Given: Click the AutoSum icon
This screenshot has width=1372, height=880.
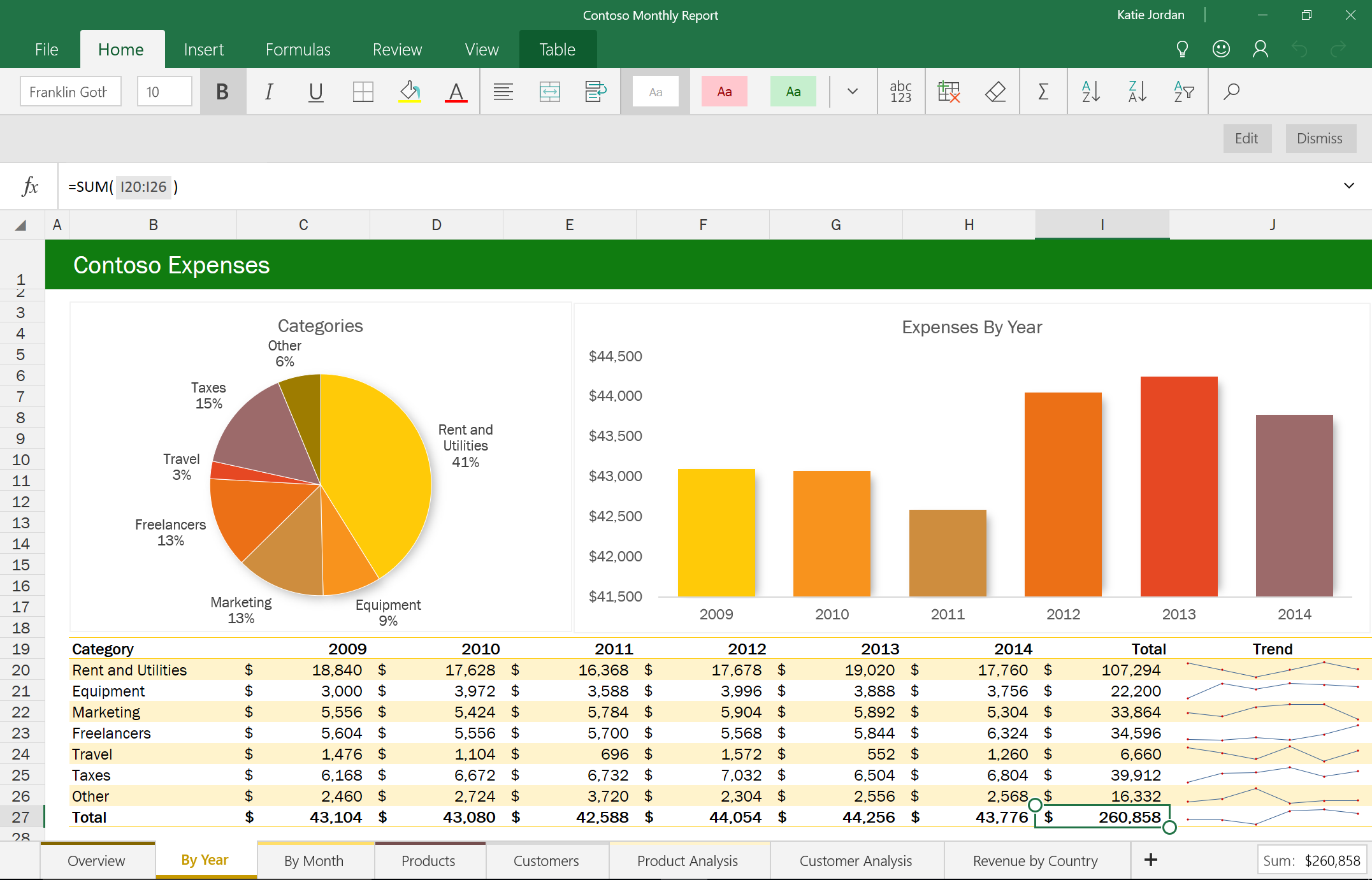Looking at the screenshot, I should 1043,91.
